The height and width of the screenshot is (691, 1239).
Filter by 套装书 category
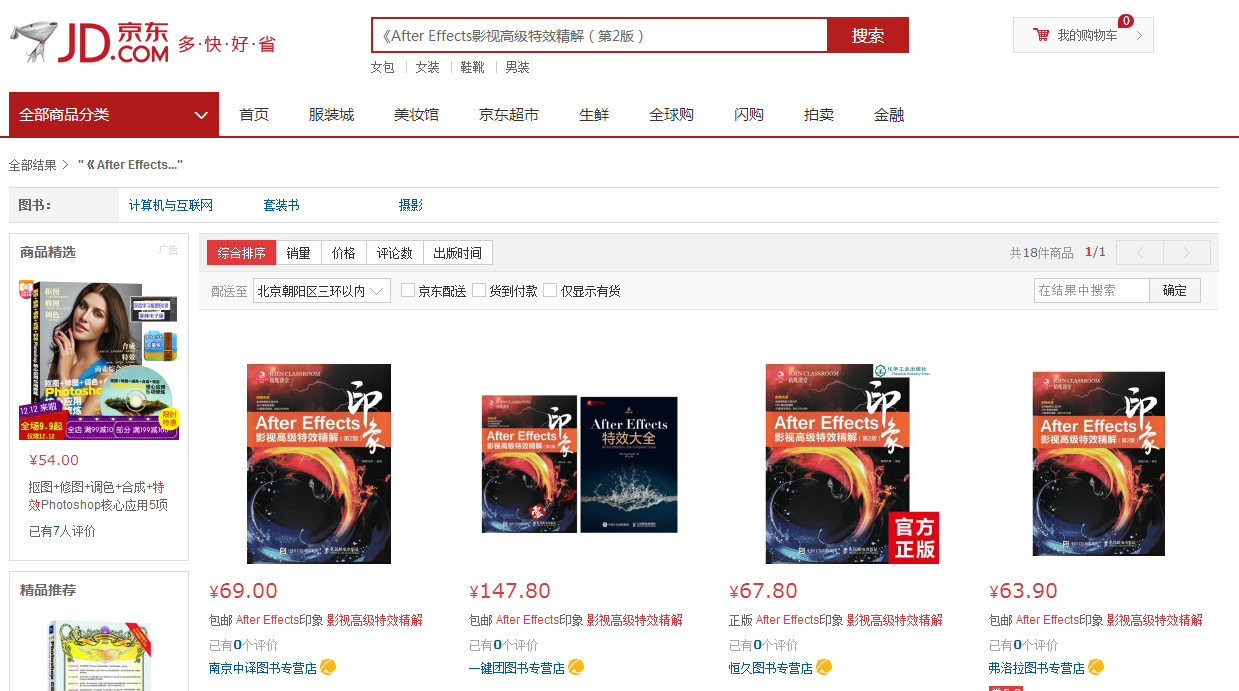(281, 205)
